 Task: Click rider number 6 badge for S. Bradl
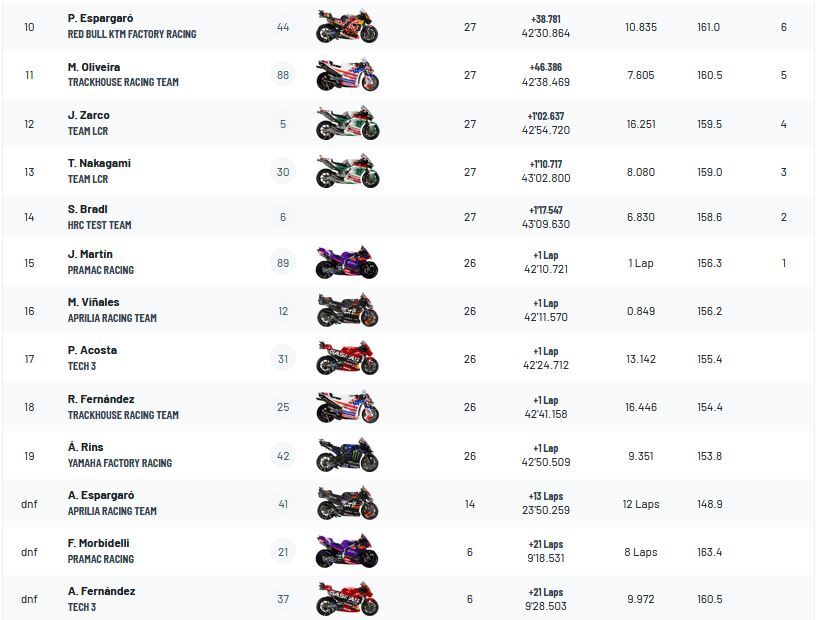click(x=283, y=218)
